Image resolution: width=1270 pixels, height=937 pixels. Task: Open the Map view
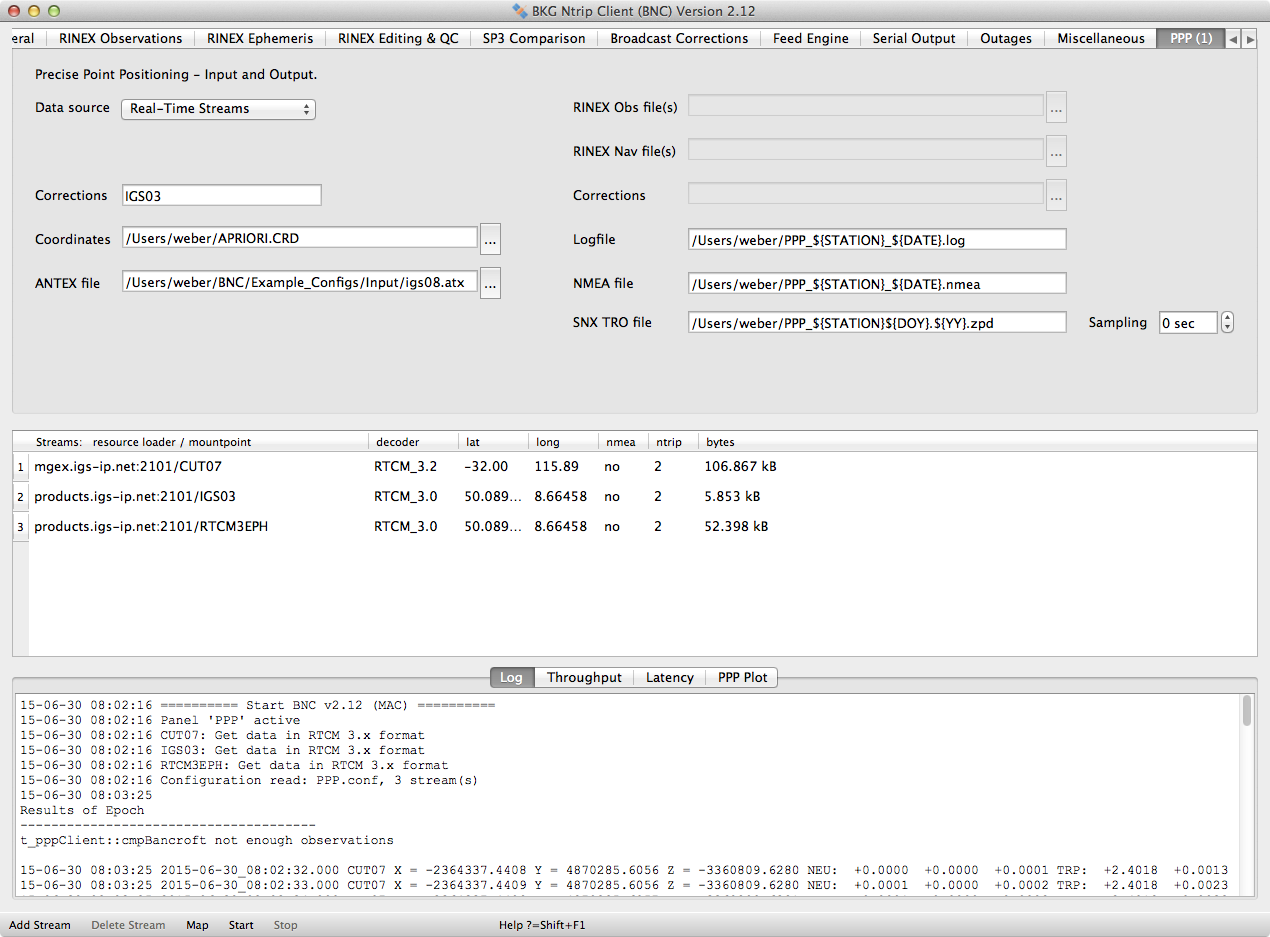[197, 925]
